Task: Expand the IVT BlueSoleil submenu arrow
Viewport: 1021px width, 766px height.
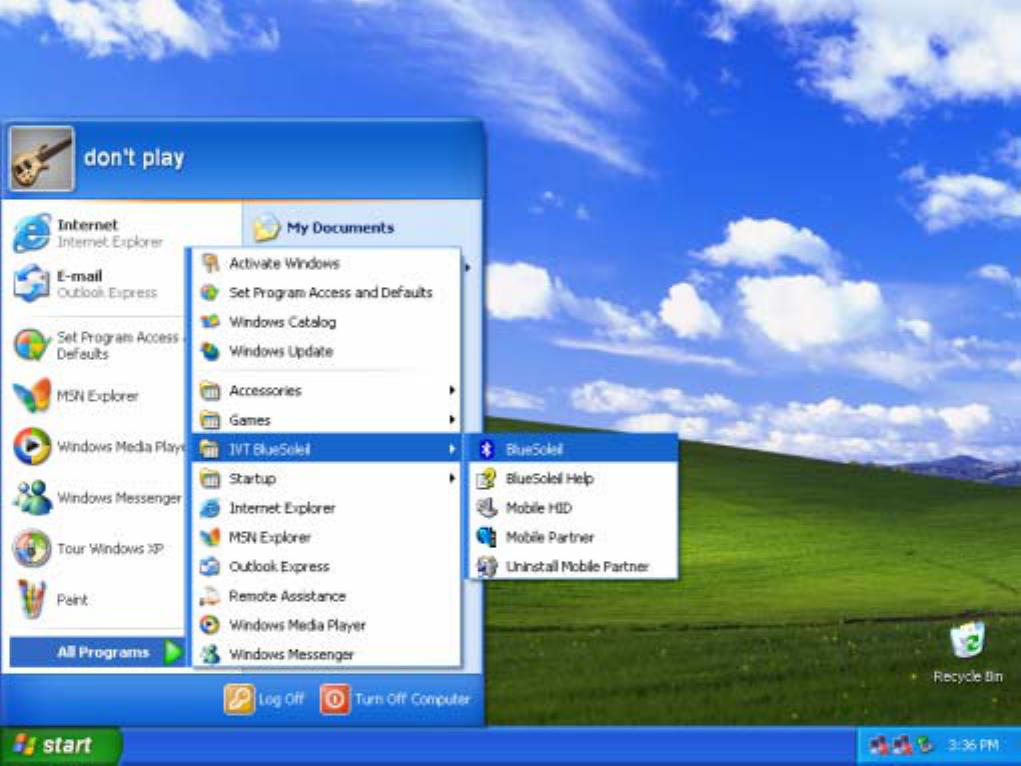Action: (451, 449)
